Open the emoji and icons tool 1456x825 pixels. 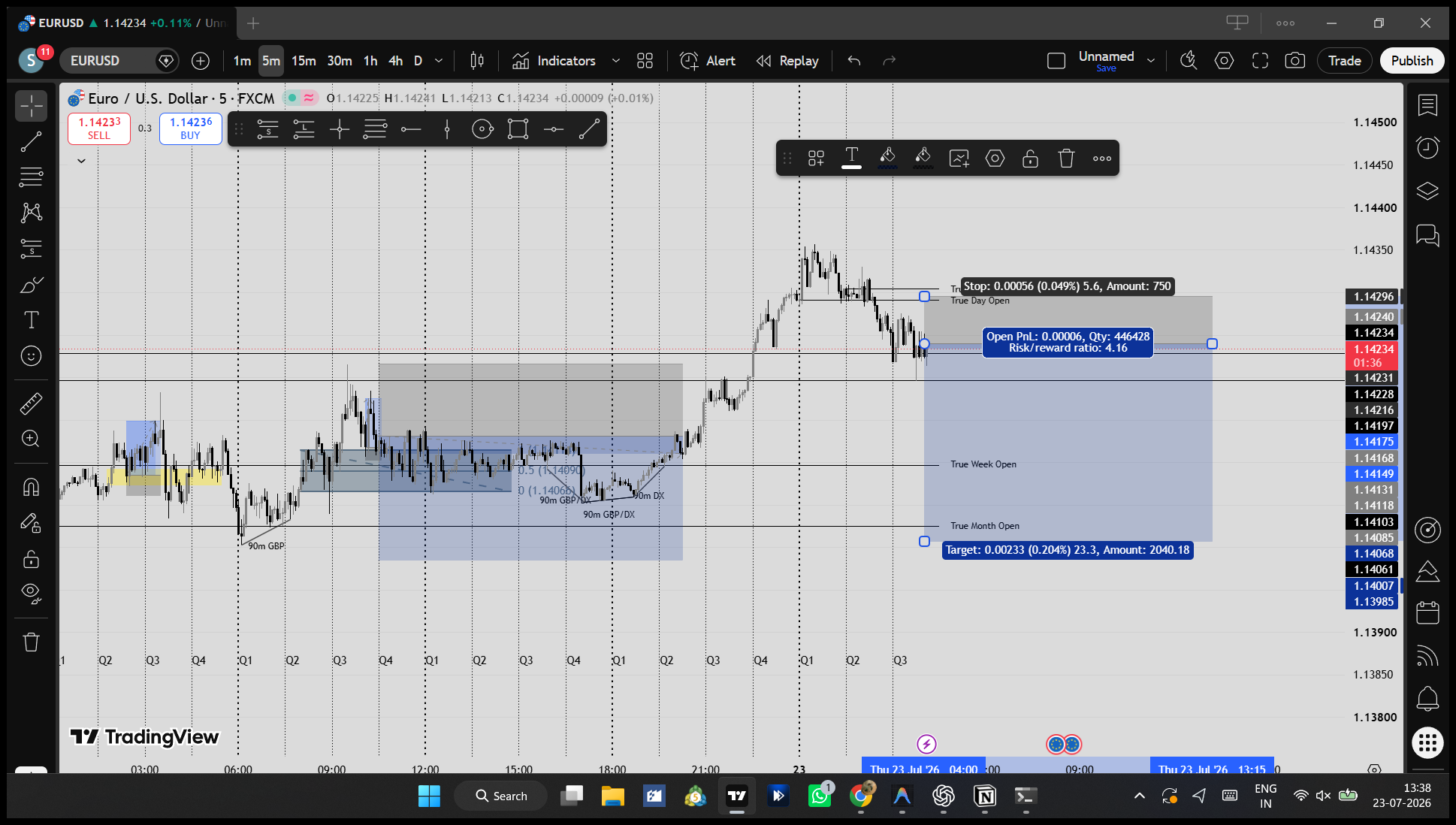(x=32, y=355)
